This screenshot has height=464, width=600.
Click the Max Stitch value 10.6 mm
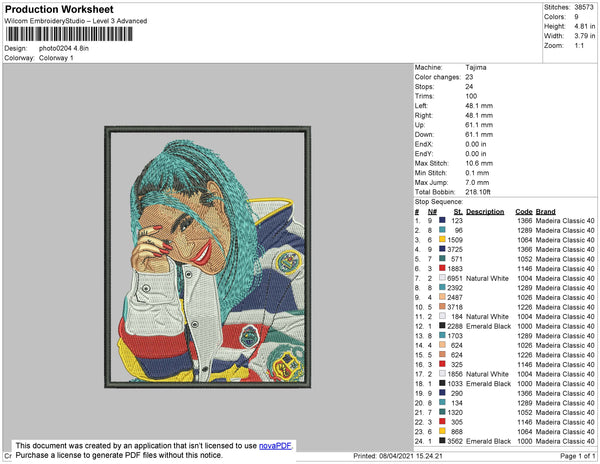click(x=479, y=163)
